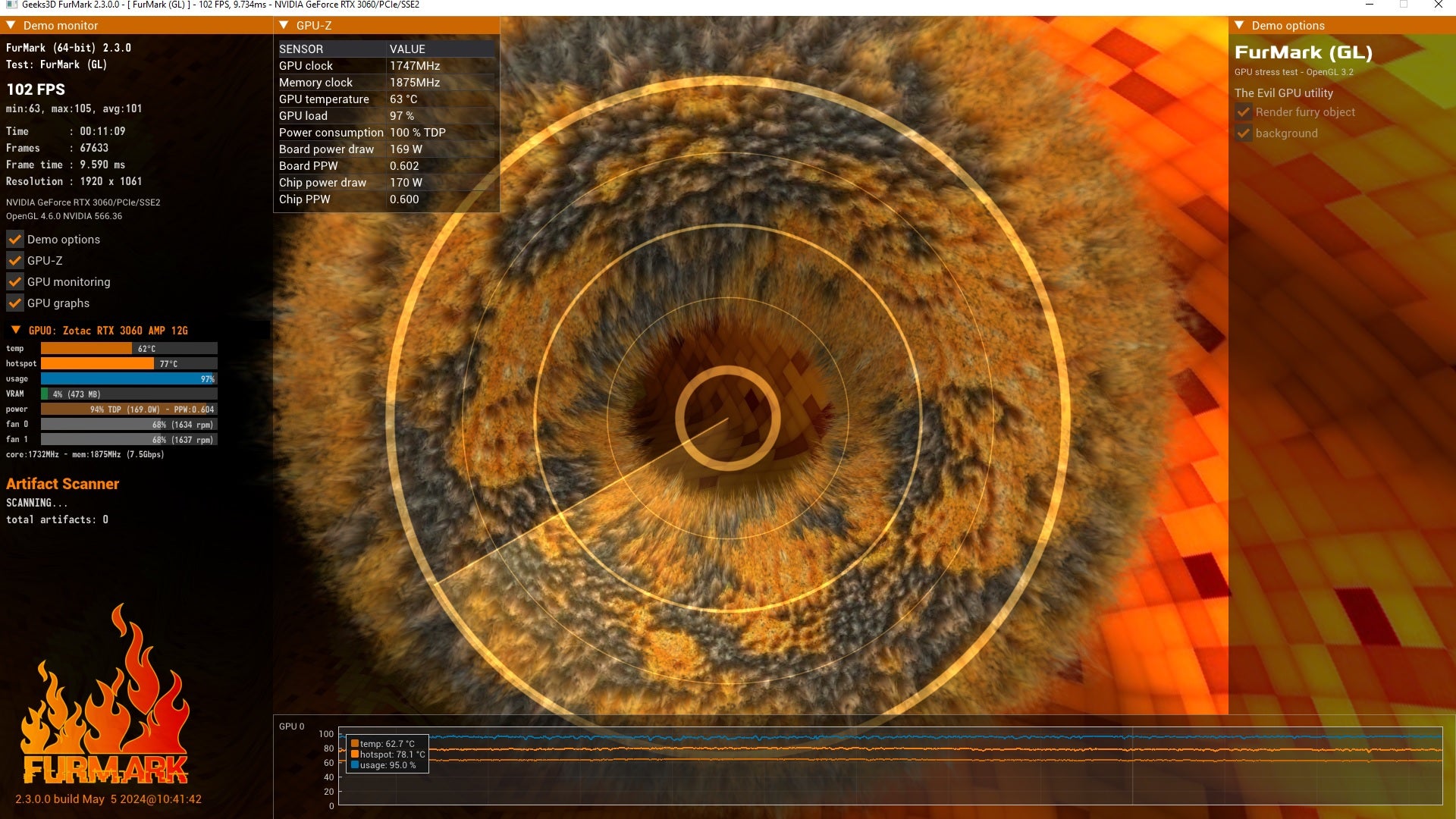Click the Resolution 1920 x 1061 line
Image resolution: width=1456 pixels, height=819 pixels.
pyautogui.click(x=74, y=181)
